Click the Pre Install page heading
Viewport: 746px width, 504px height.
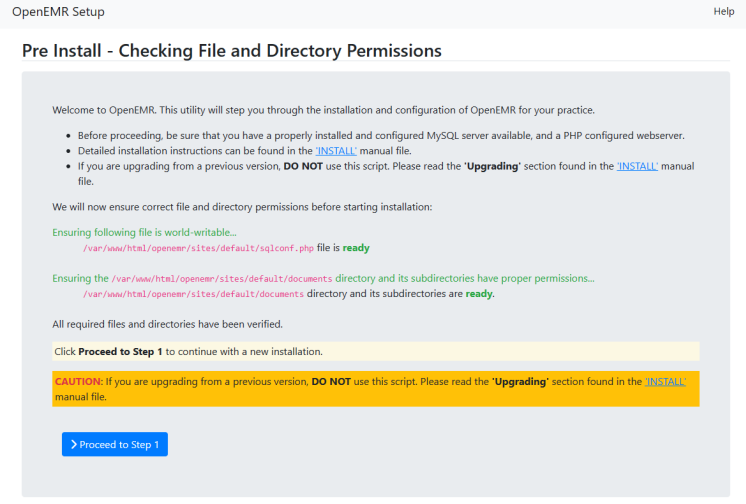click(x=231, y=50)
